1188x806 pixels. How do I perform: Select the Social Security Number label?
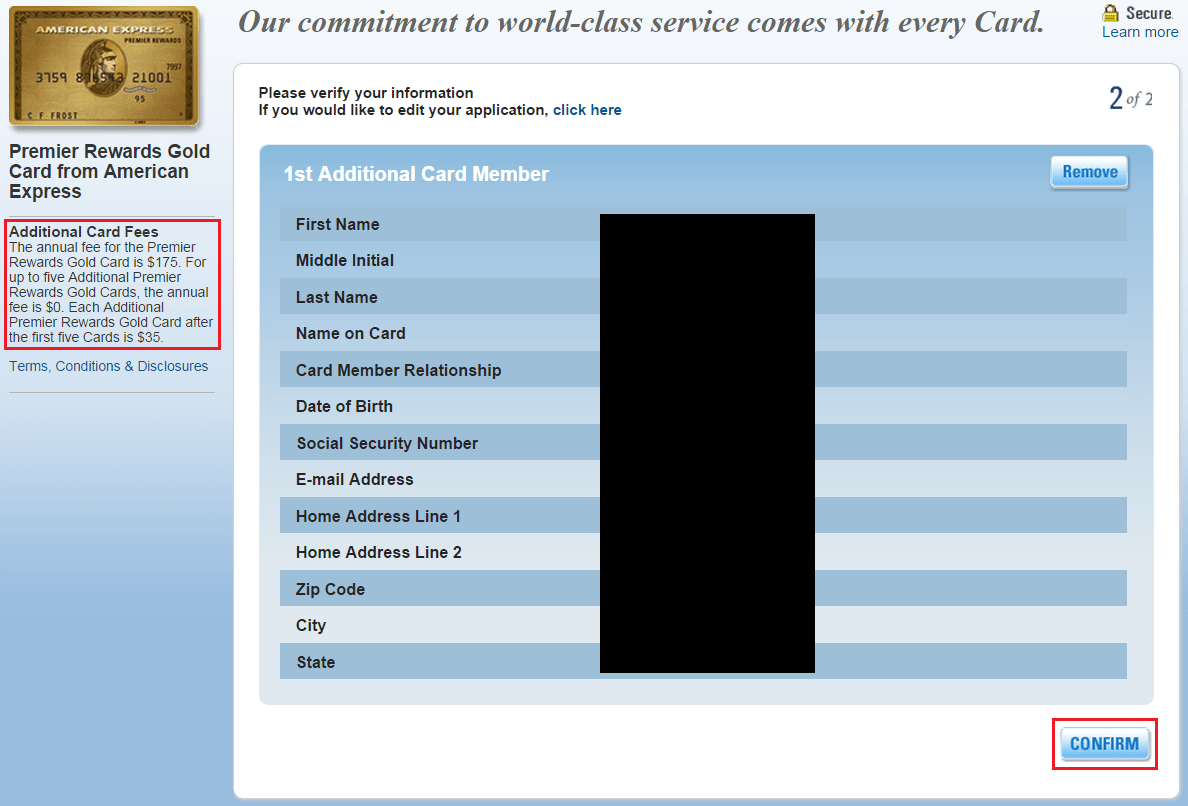pyautogui.click(x=387, y=443)
